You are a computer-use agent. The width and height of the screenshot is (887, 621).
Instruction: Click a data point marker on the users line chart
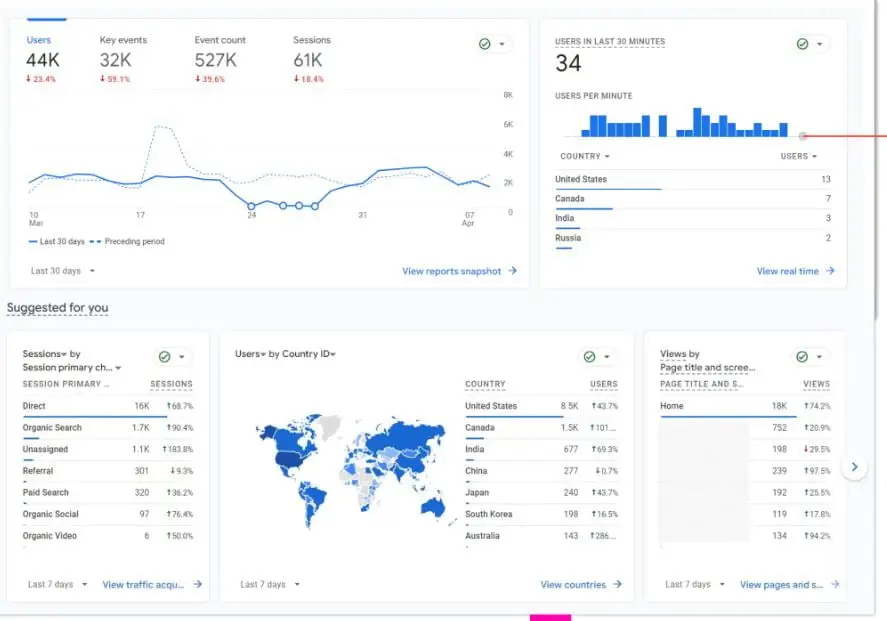click(x=283, y=205)
